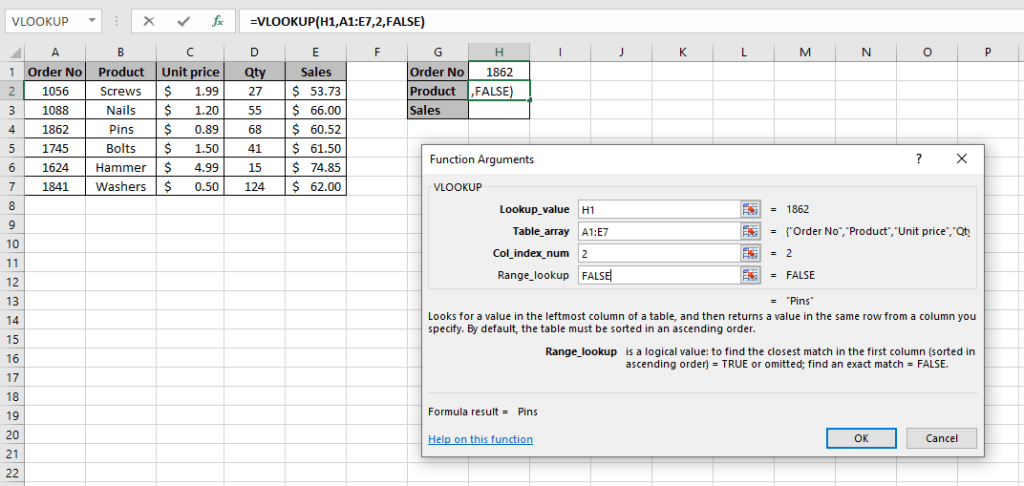1024x486 pixels.
Task: Click the Col_index_num input field
Action: (660, 253)
